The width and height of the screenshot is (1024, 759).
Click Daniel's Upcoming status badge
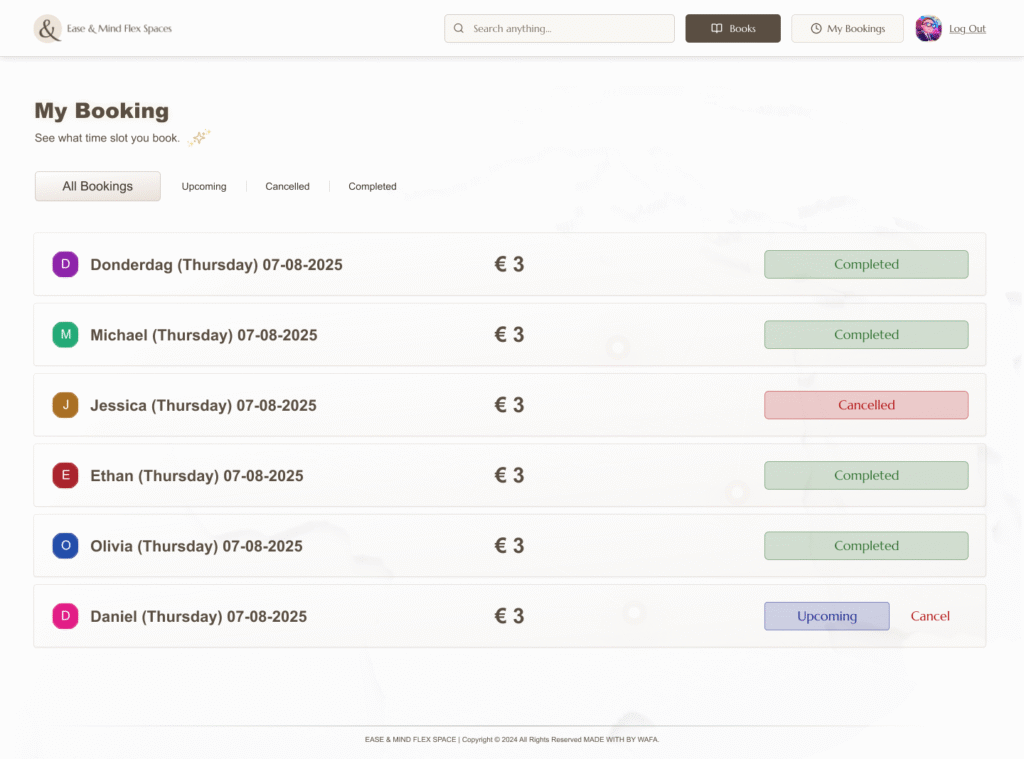point(826,616)
